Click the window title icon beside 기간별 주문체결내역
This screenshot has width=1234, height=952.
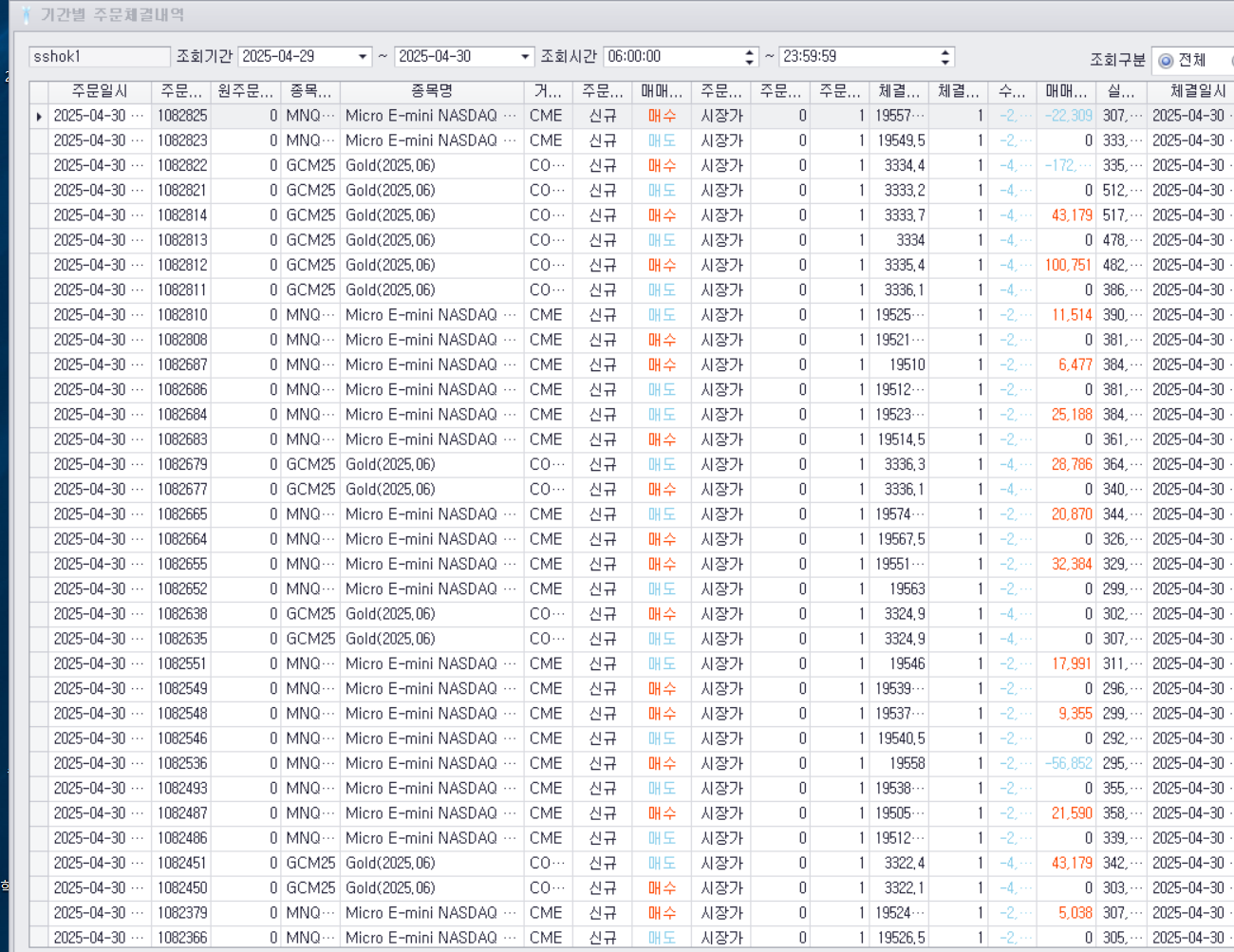click(25, 15)
